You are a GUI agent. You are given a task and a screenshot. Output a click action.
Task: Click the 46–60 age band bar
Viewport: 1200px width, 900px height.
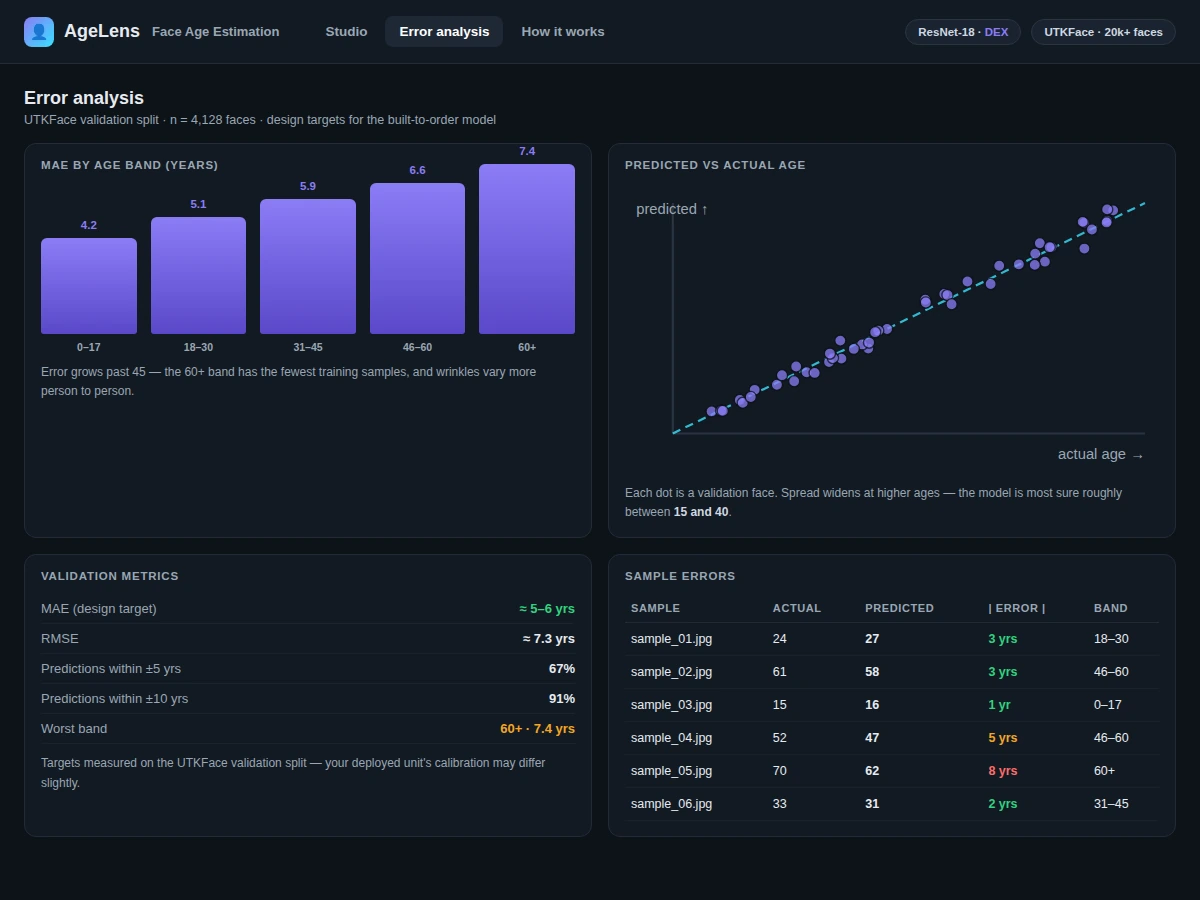417,259
